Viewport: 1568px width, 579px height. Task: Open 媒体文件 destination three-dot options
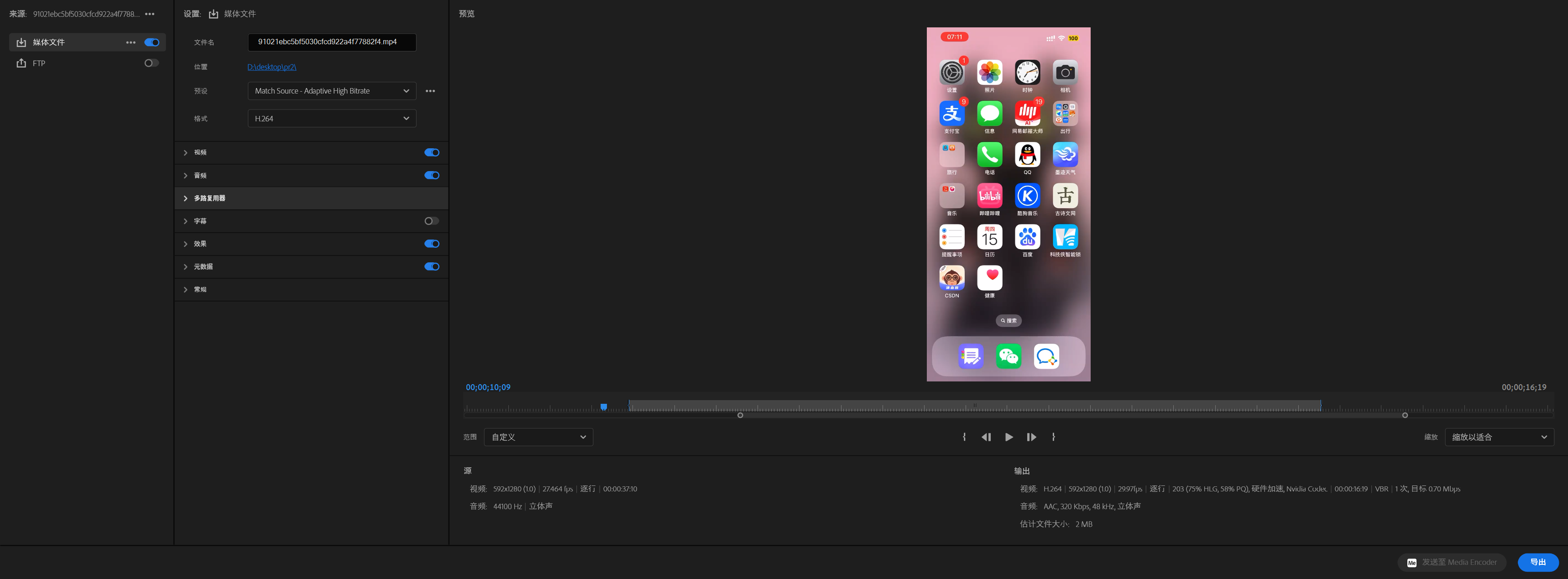point(131,42)
